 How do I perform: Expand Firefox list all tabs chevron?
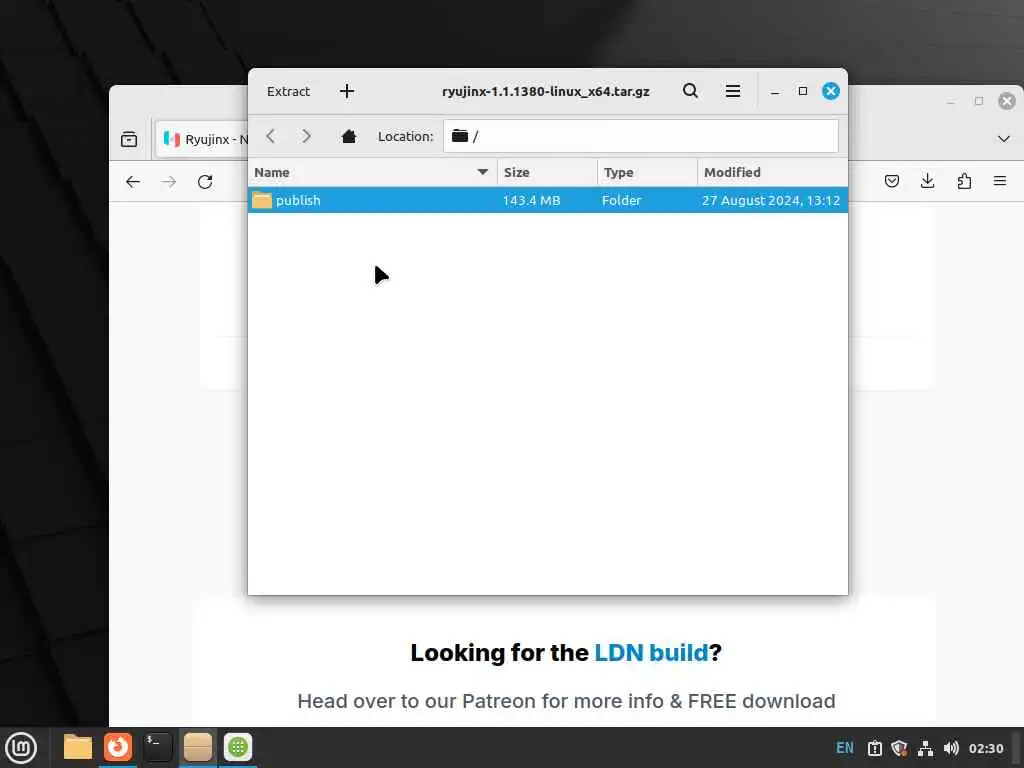[x=1004, y=138]
